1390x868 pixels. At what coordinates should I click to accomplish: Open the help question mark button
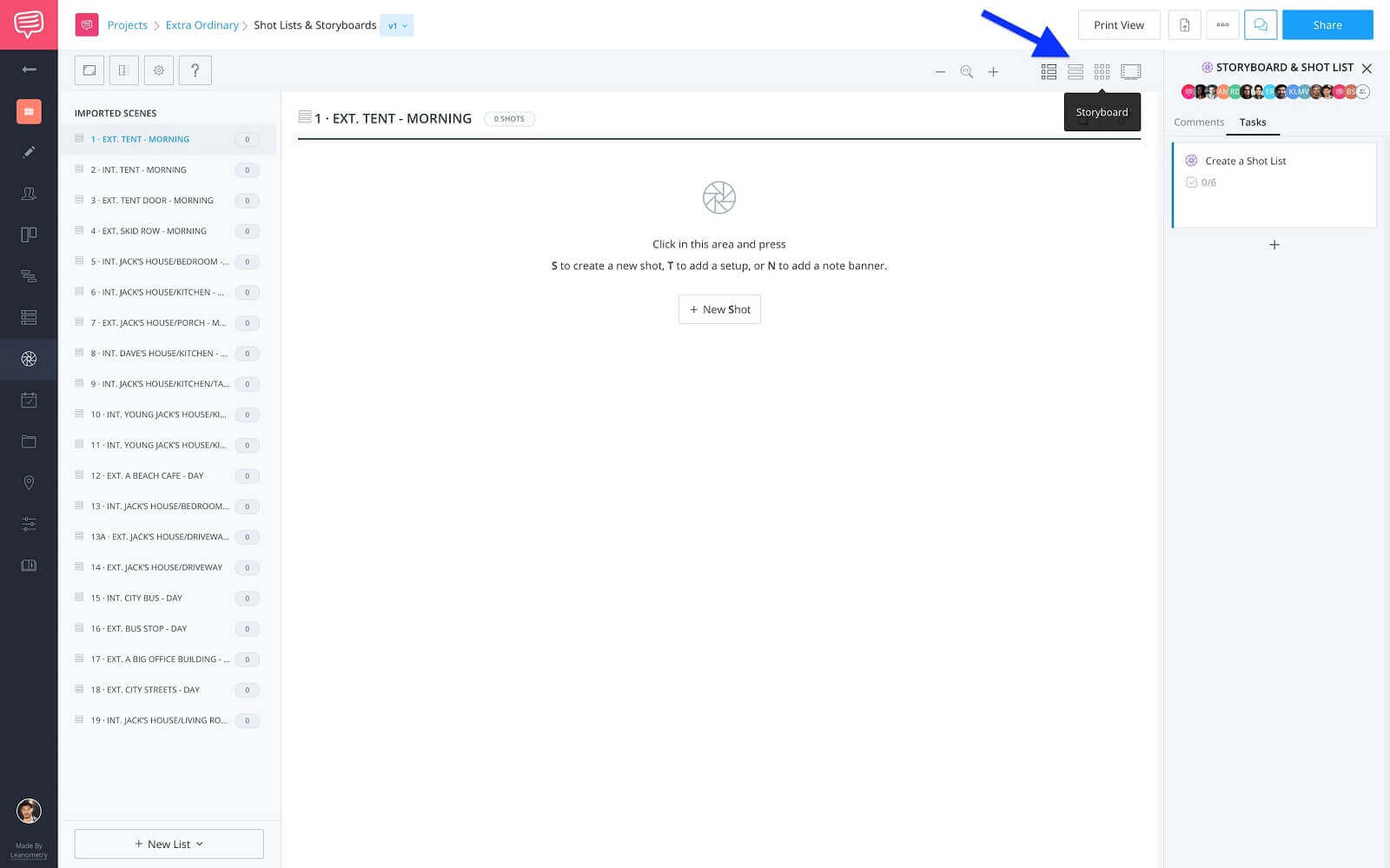click(195, 70)
